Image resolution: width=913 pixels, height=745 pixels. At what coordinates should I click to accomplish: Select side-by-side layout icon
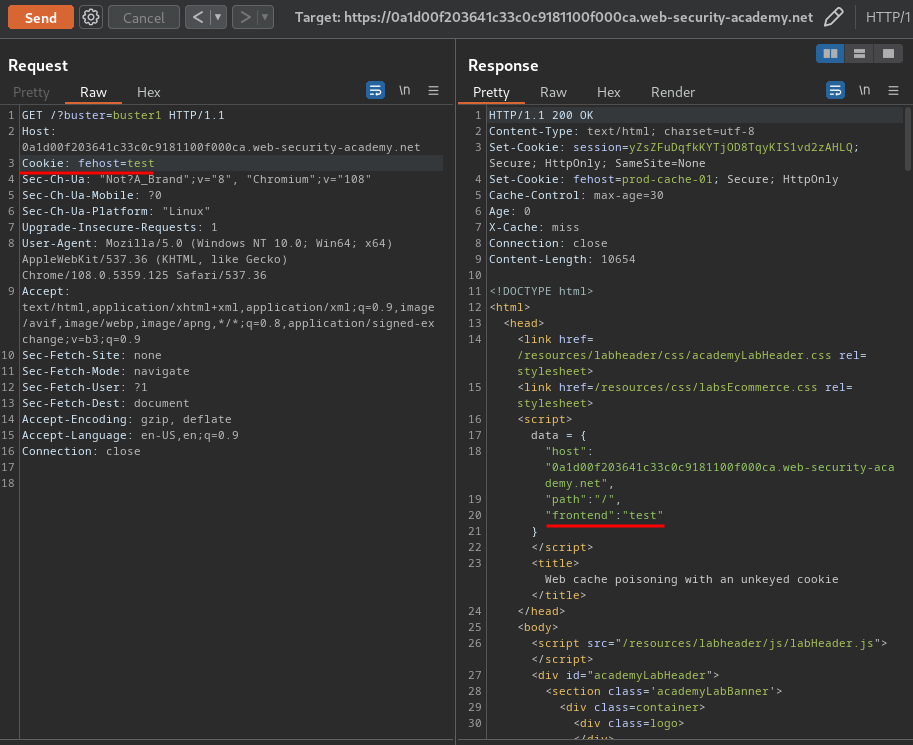[x=830, y=54]
